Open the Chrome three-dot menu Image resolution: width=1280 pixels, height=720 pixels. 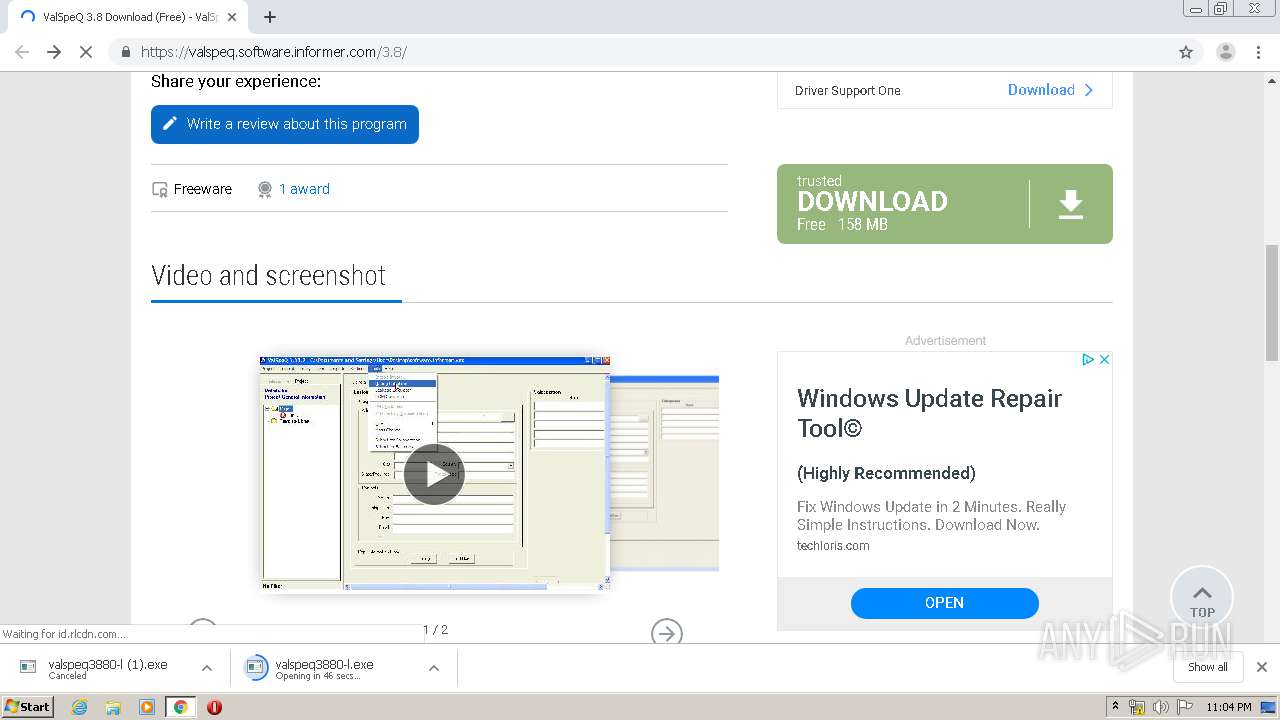click(x=1258, y=52)
